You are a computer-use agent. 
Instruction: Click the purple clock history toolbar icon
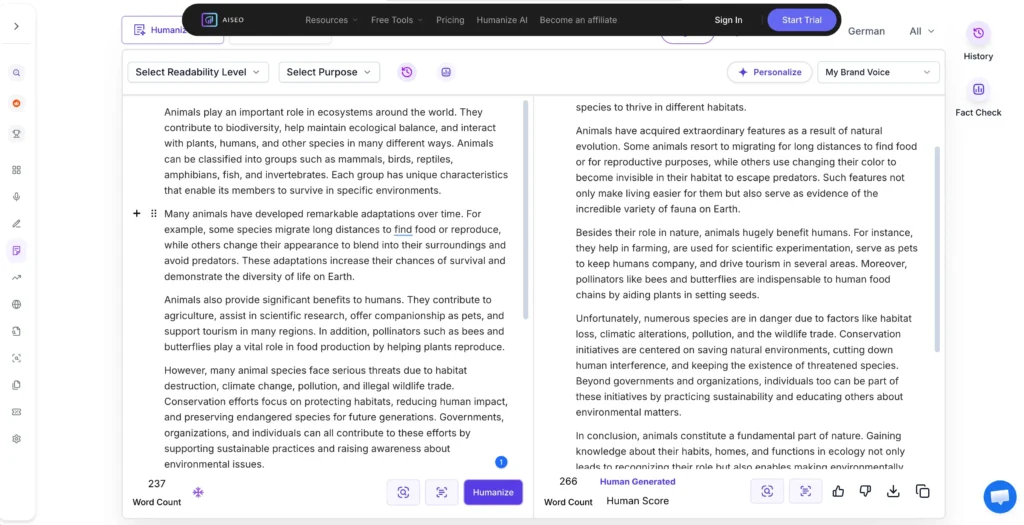(x=407, y=72)
